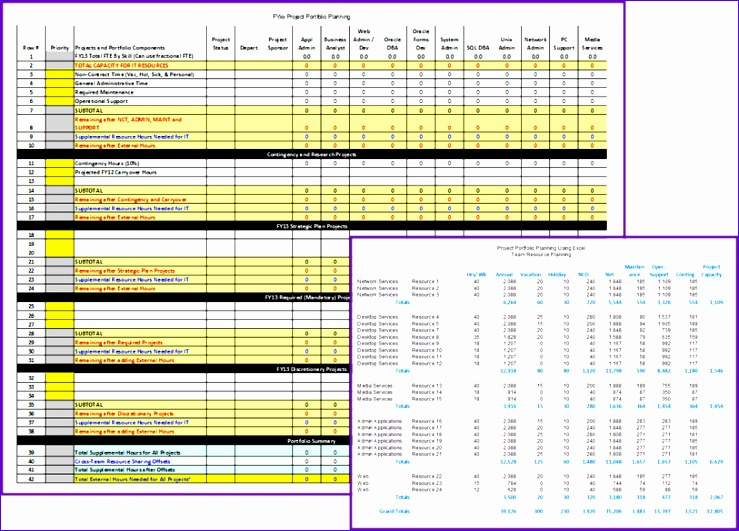Select the "Business Analyst" column header
Viewport: 739px width, 531px height.
click(x=335, y=43)
